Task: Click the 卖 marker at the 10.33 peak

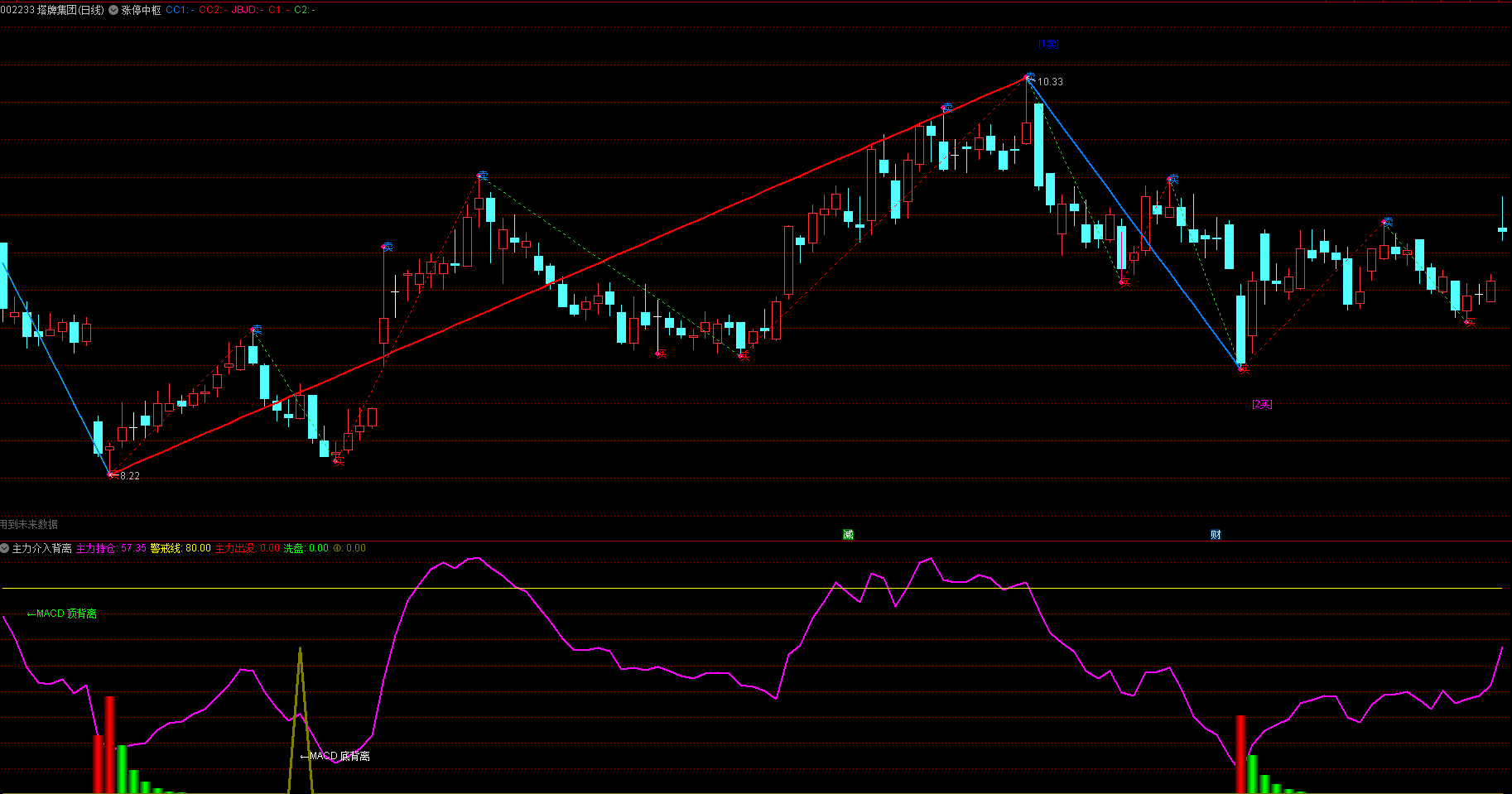Action: [1029, 76]
